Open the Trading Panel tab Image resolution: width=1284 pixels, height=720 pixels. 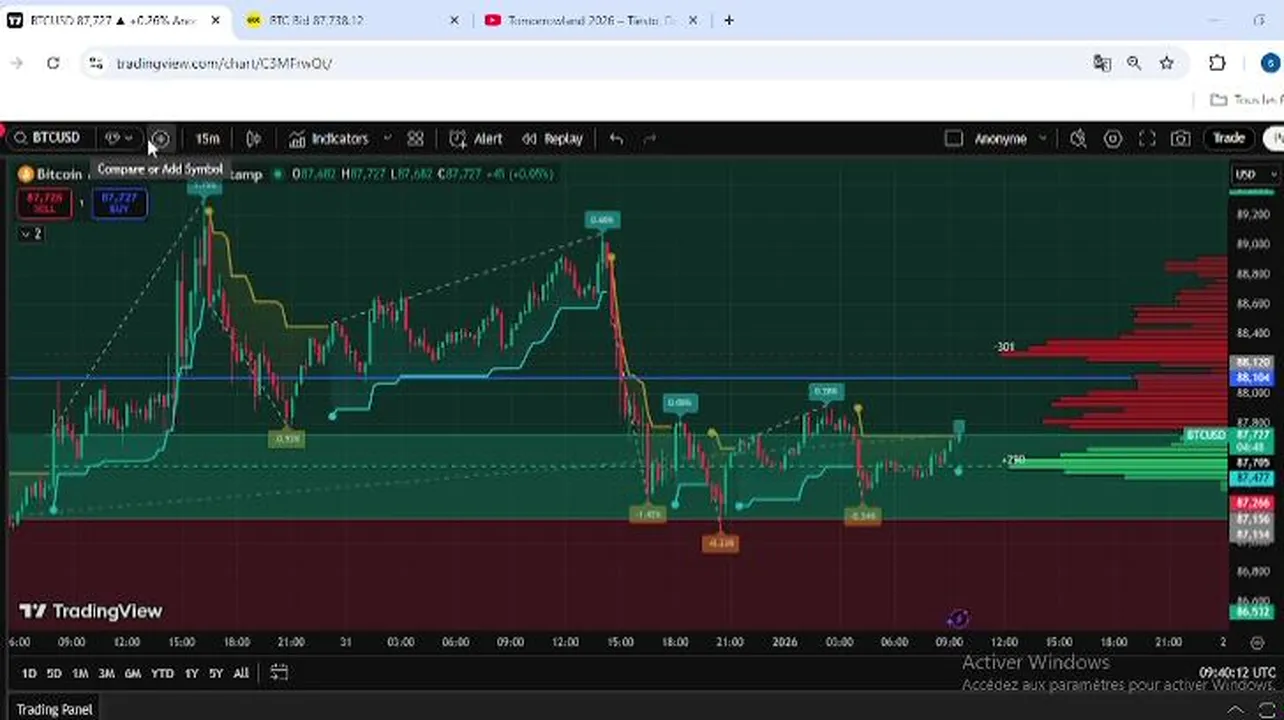tap(54, 710)
